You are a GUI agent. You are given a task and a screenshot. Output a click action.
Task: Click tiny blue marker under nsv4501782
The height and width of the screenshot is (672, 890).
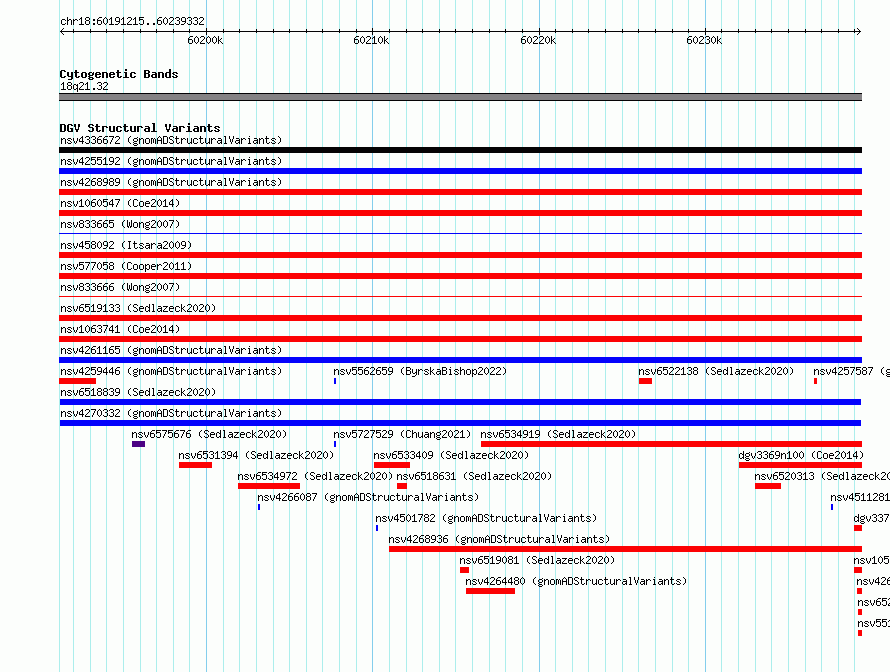pyautogui.click(x=377, y=528)
